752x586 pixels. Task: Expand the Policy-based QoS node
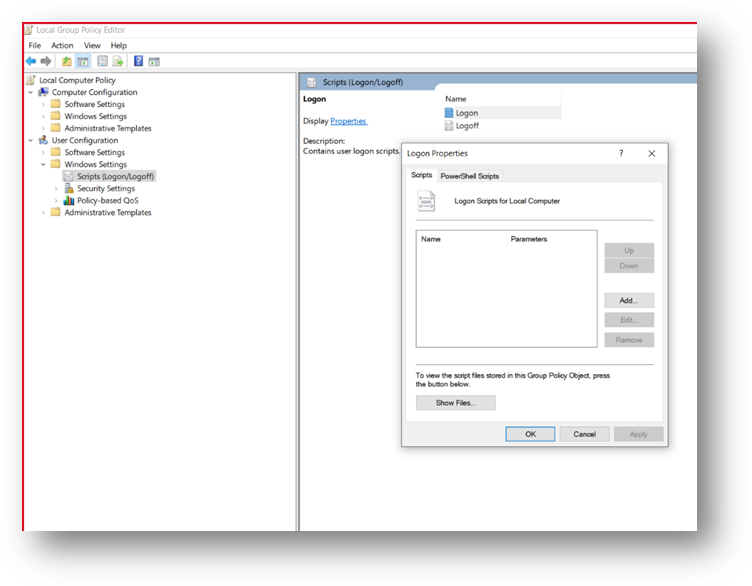point(56,200)
